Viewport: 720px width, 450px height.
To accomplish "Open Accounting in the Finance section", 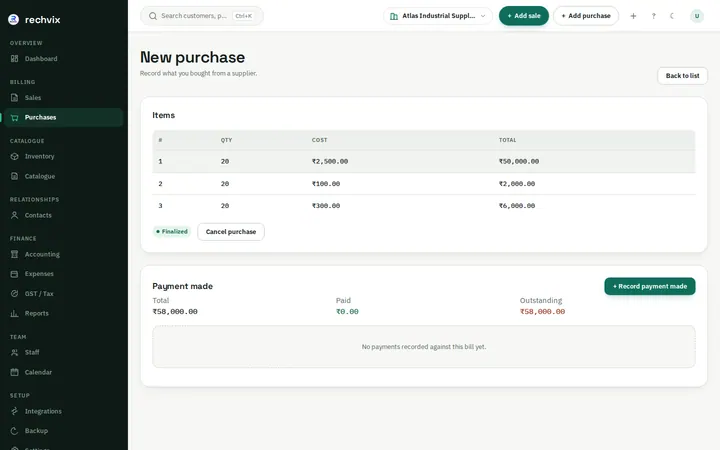I will [x=64, y=254].
